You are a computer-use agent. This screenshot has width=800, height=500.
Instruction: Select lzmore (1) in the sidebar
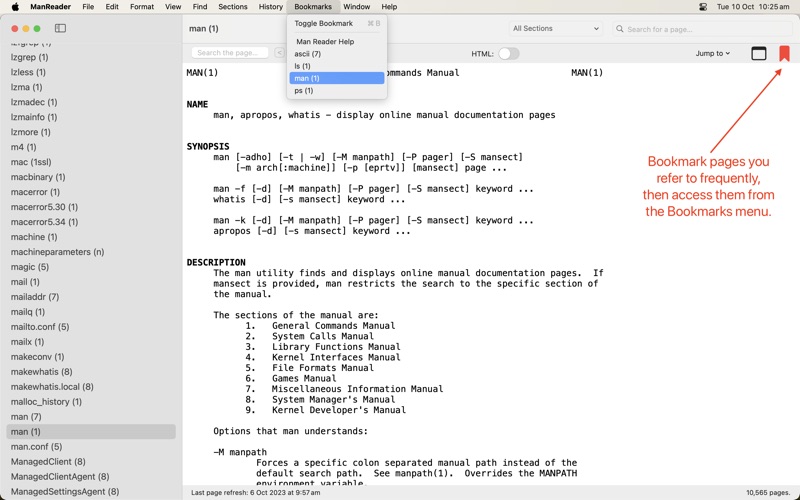pyautogui.click(x=91, y=132)
